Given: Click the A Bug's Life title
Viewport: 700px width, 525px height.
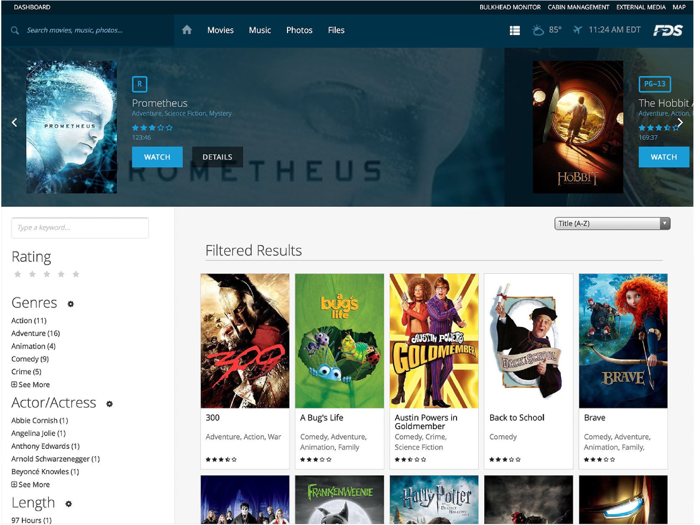Looking at the screenshot, I should [x=322, y=418].
